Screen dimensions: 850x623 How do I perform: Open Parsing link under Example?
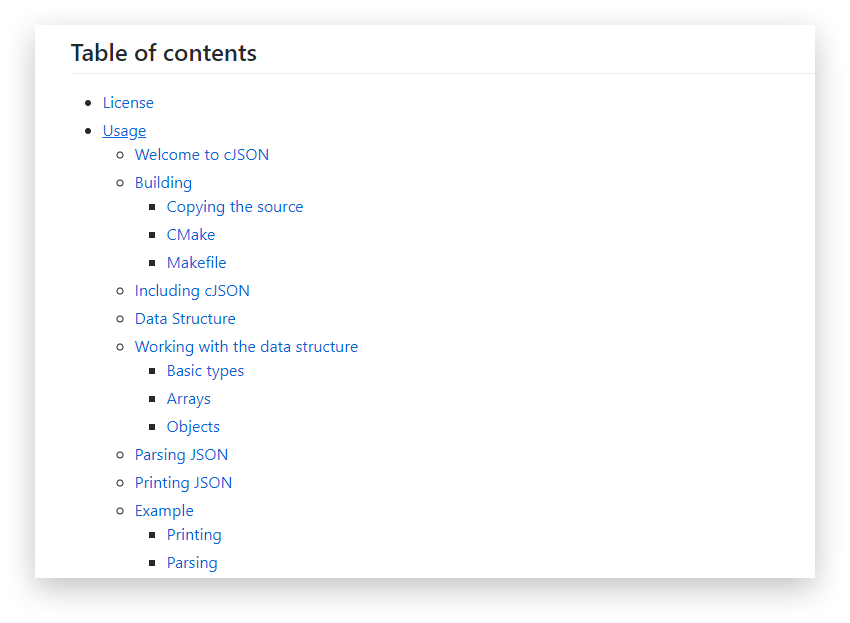[x=192, y=563]
